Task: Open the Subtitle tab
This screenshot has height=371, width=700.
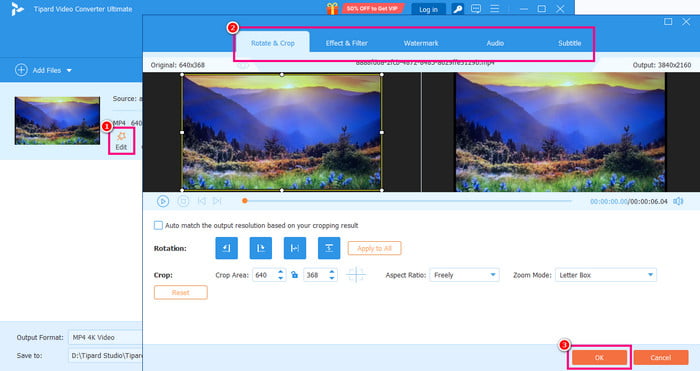Action: [569, 43]
